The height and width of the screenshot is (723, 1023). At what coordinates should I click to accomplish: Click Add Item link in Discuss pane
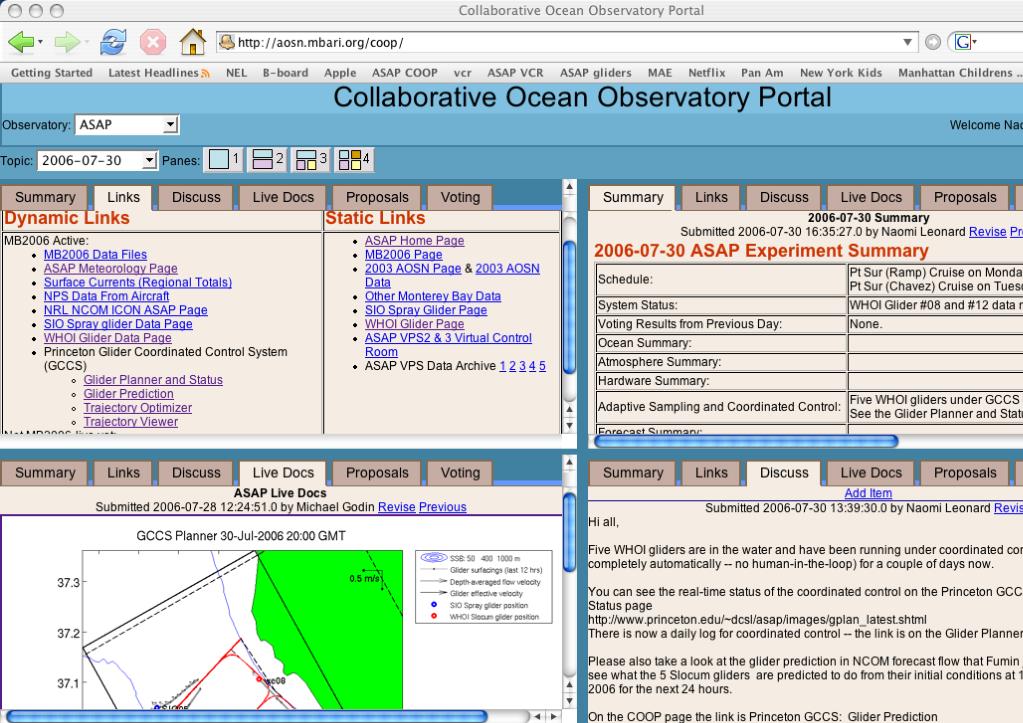[x=868, y=493]
